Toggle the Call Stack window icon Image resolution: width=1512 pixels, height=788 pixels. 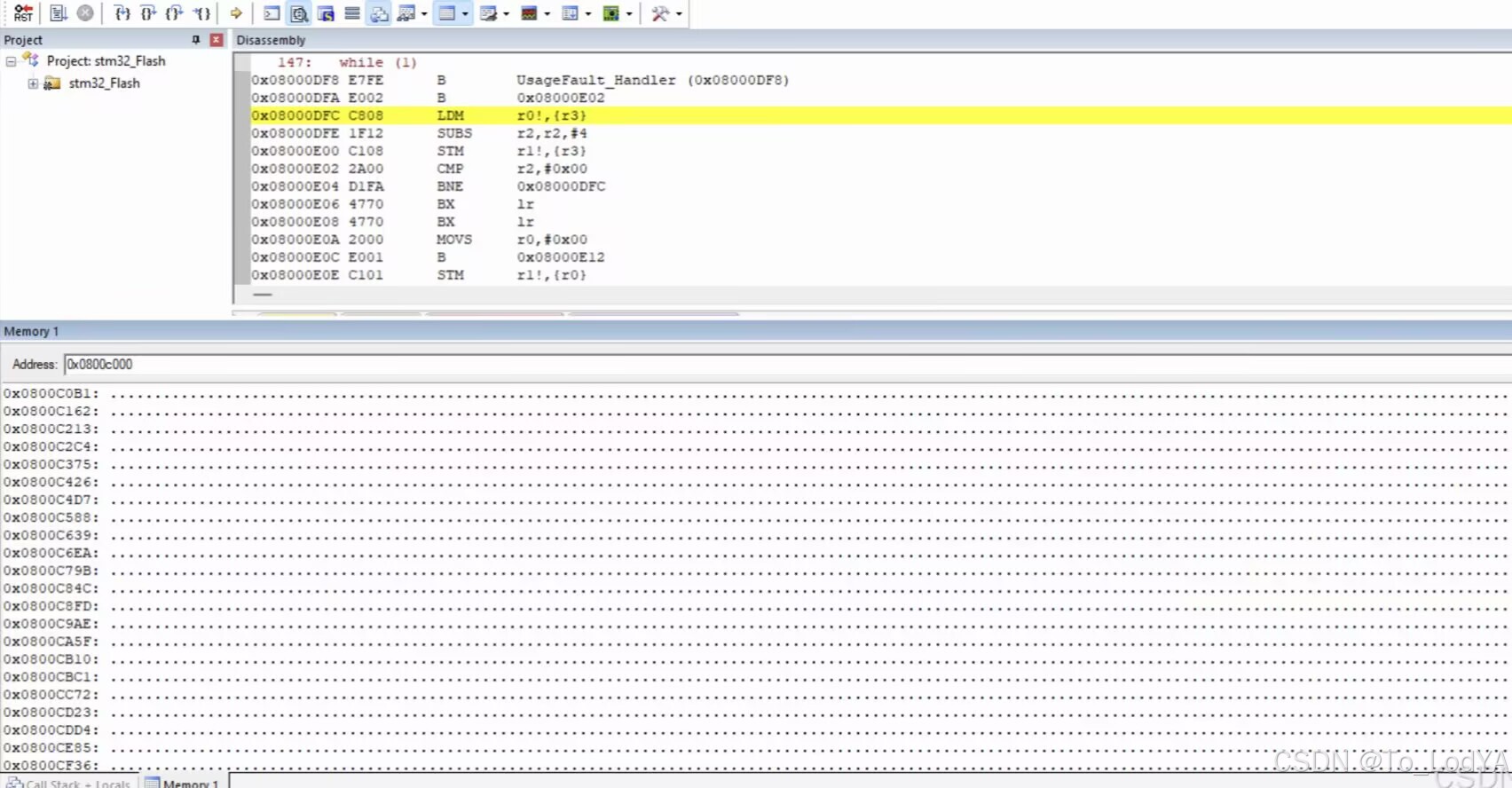(x=379, y=13)
